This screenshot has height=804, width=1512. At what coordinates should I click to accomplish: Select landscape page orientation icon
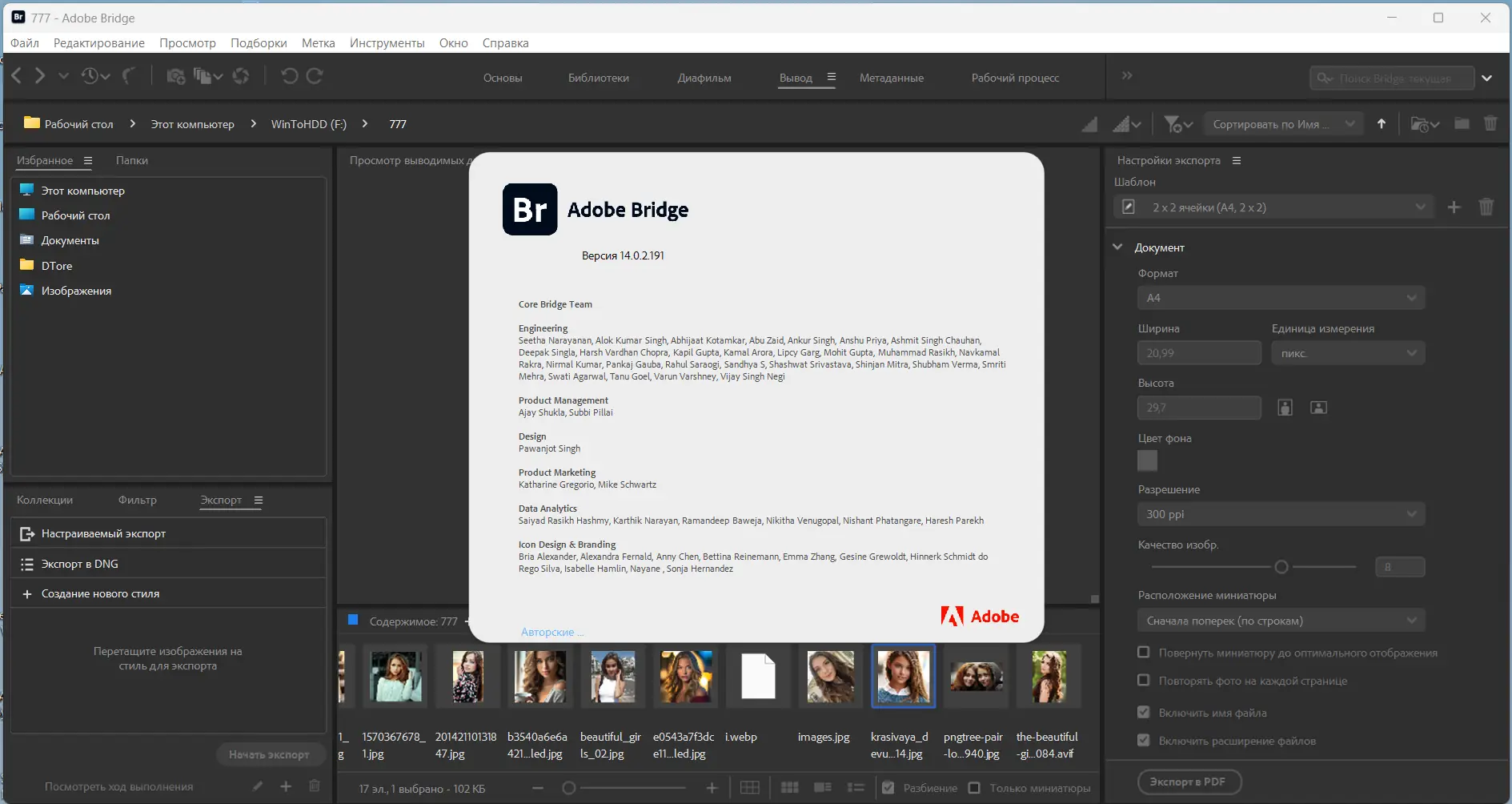point(1318,408)
